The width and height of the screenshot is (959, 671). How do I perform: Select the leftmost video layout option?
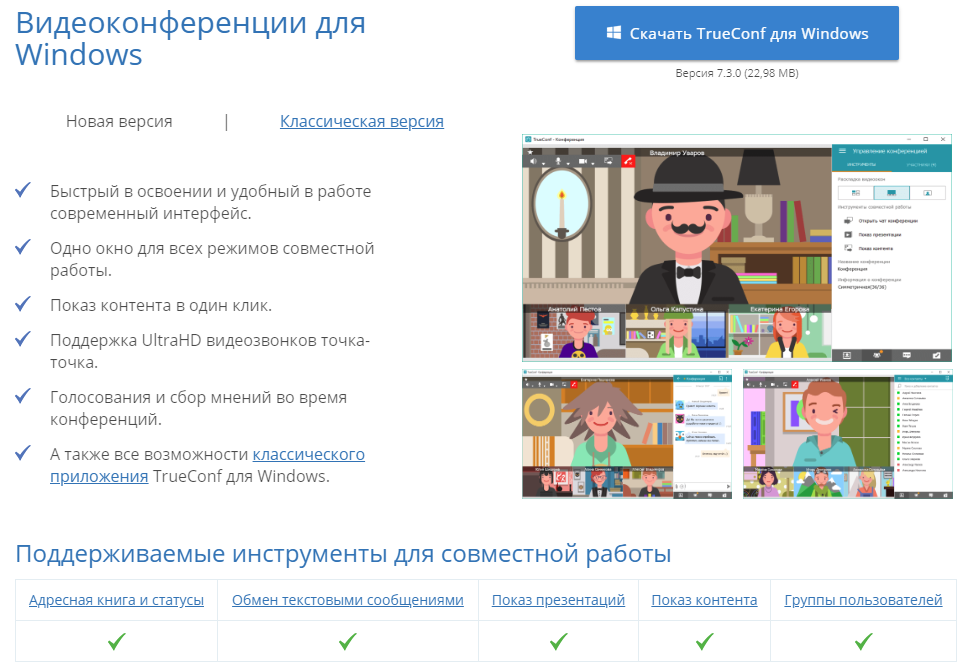[x=855, y=192]
